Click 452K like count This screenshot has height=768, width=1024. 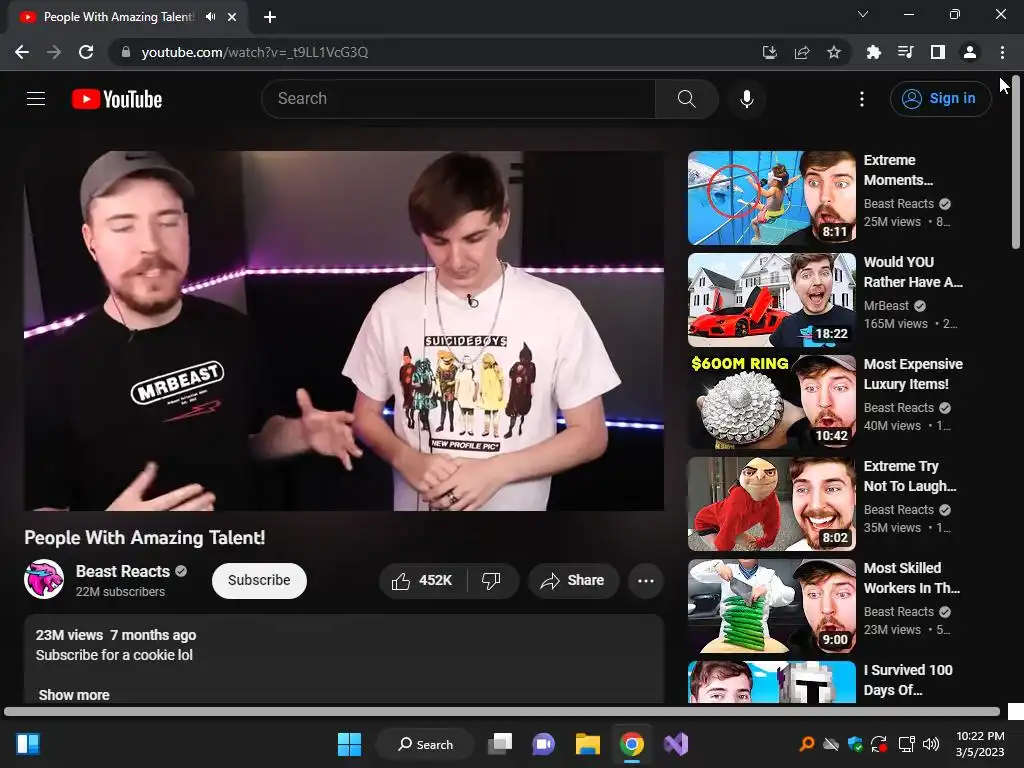pyautogui.click(x=436, y=581)
